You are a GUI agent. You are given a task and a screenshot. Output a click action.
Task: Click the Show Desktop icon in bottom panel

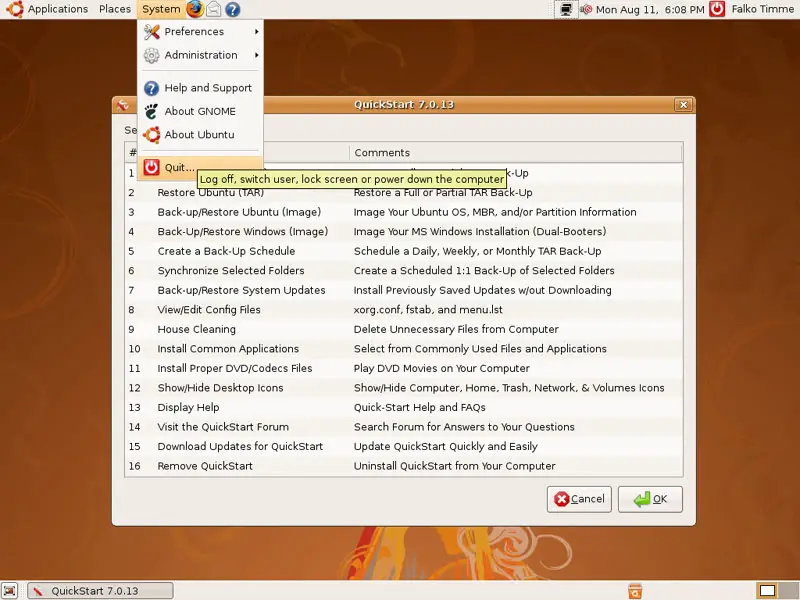(9, 590)
